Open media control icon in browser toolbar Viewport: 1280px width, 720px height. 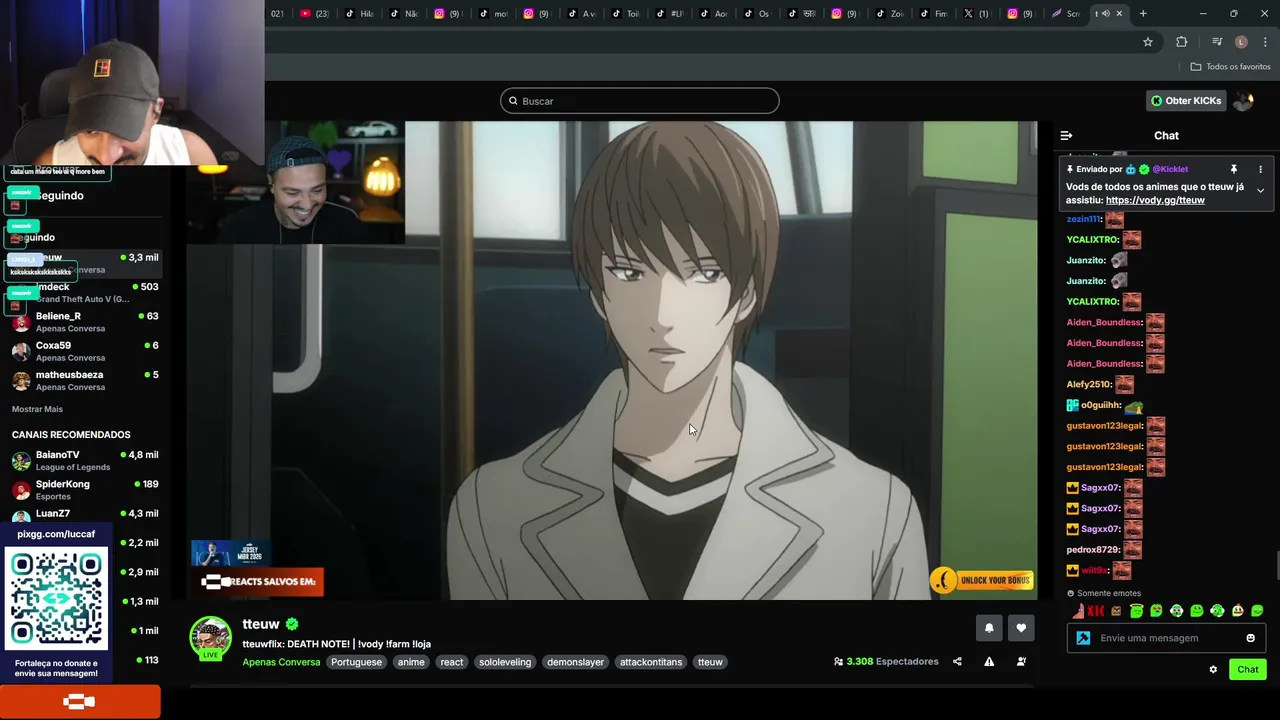tap(1217, 42)
